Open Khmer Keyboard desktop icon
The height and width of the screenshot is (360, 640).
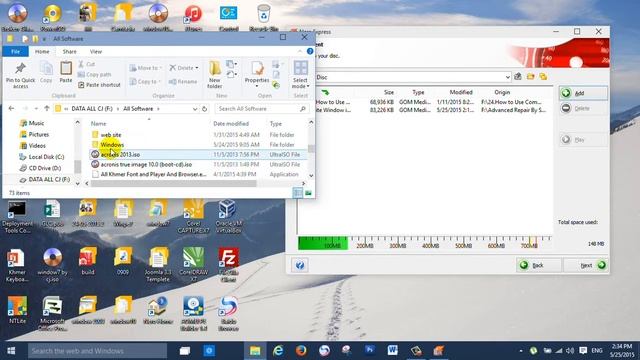(17, 265)
